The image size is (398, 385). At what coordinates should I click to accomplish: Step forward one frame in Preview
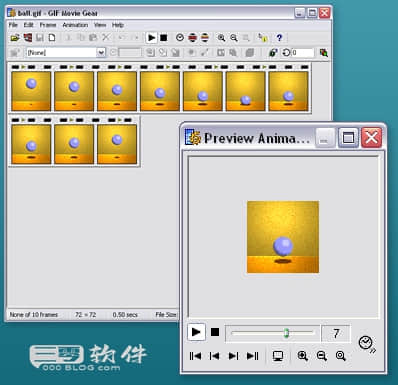233,356
